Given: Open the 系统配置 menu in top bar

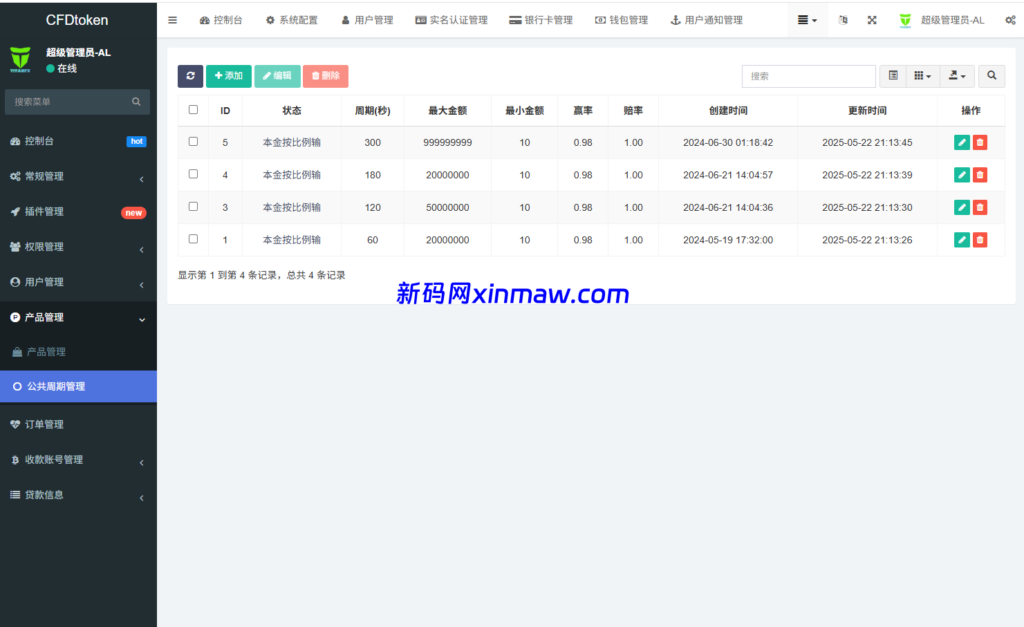Looking at the screenshot, I should [291, 19].
